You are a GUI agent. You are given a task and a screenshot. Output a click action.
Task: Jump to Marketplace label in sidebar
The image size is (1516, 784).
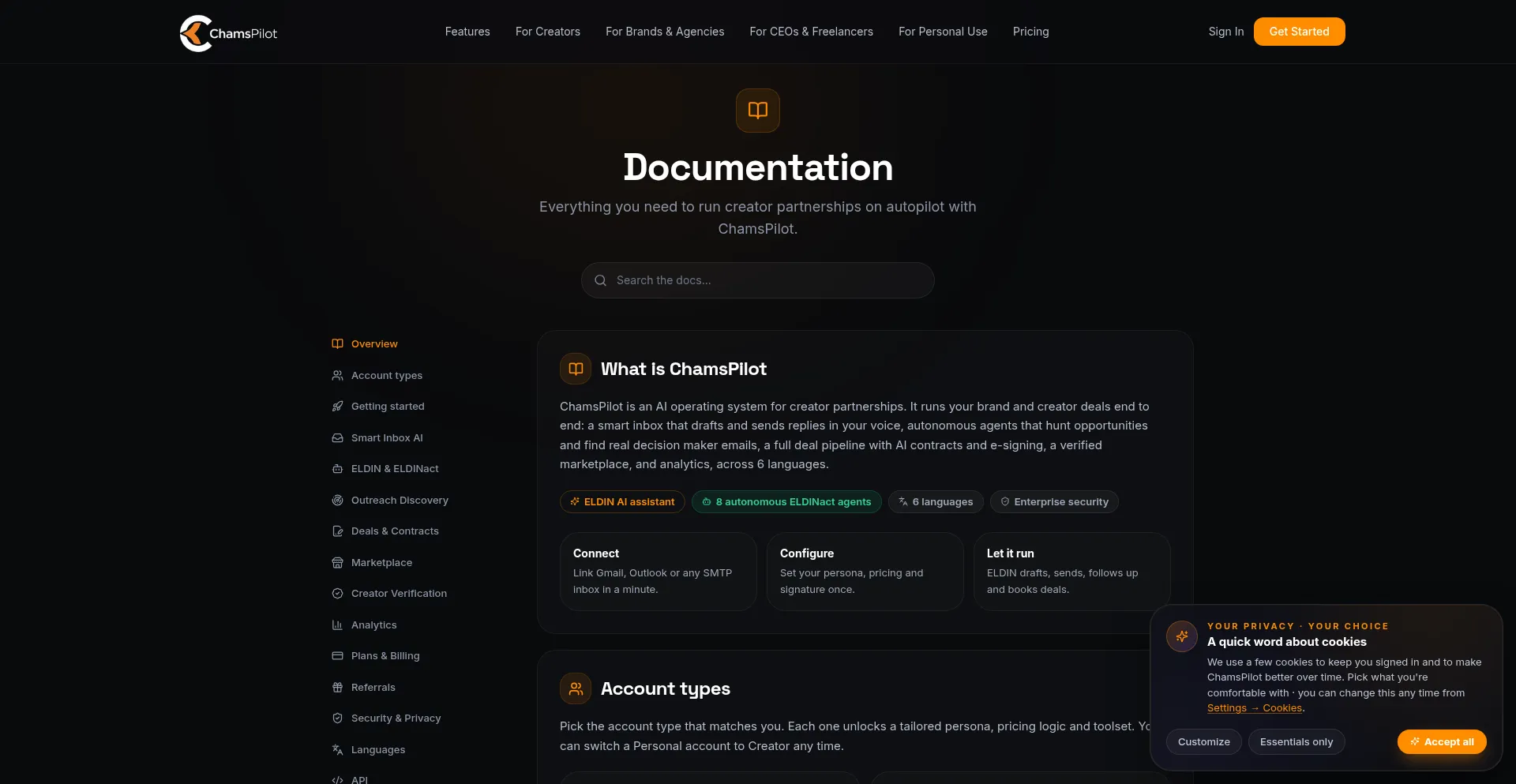(x=381, y=562)
